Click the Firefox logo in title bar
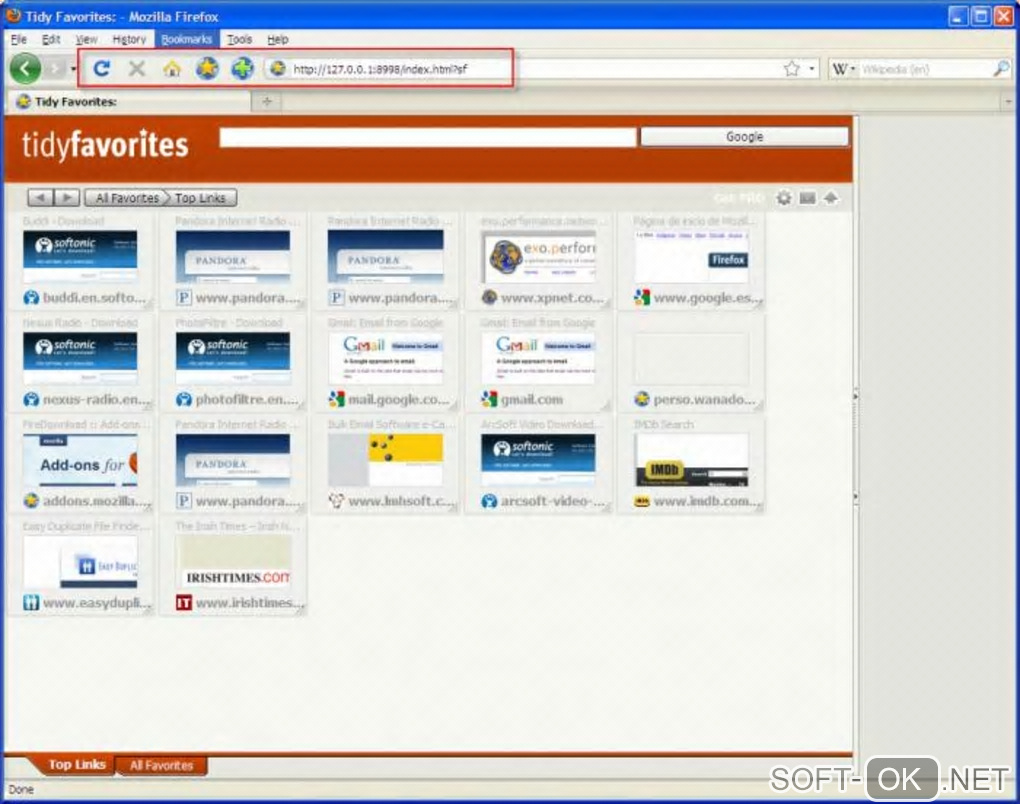Image resolution: width=1020 pixels, height=804 pixels. (13, 16)
